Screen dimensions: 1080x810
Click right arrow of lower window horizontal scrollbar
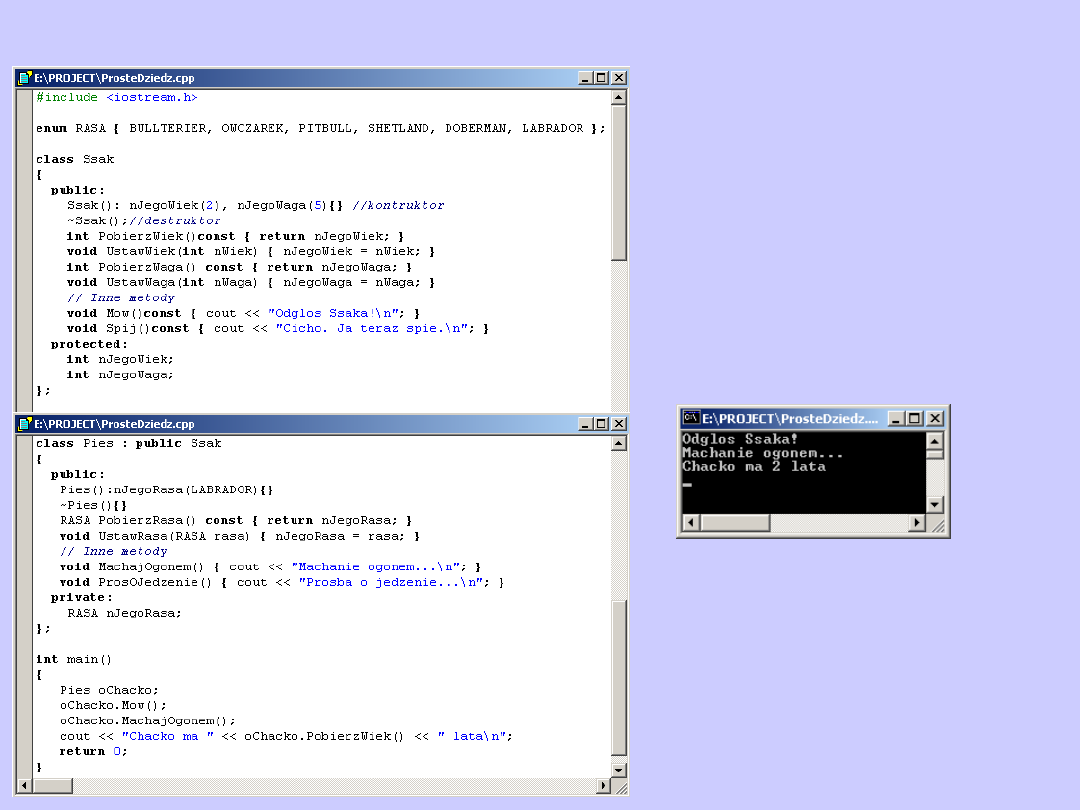(603, 785)
